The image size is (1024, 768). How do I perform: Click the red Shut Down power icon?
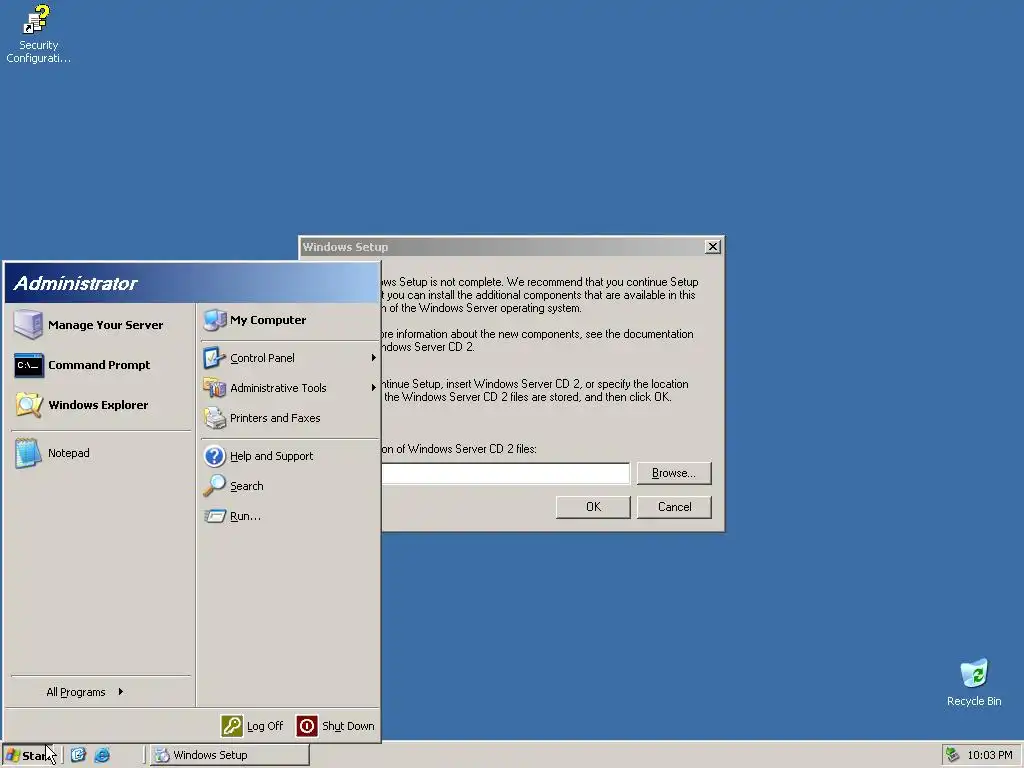[x=307, y=726]
